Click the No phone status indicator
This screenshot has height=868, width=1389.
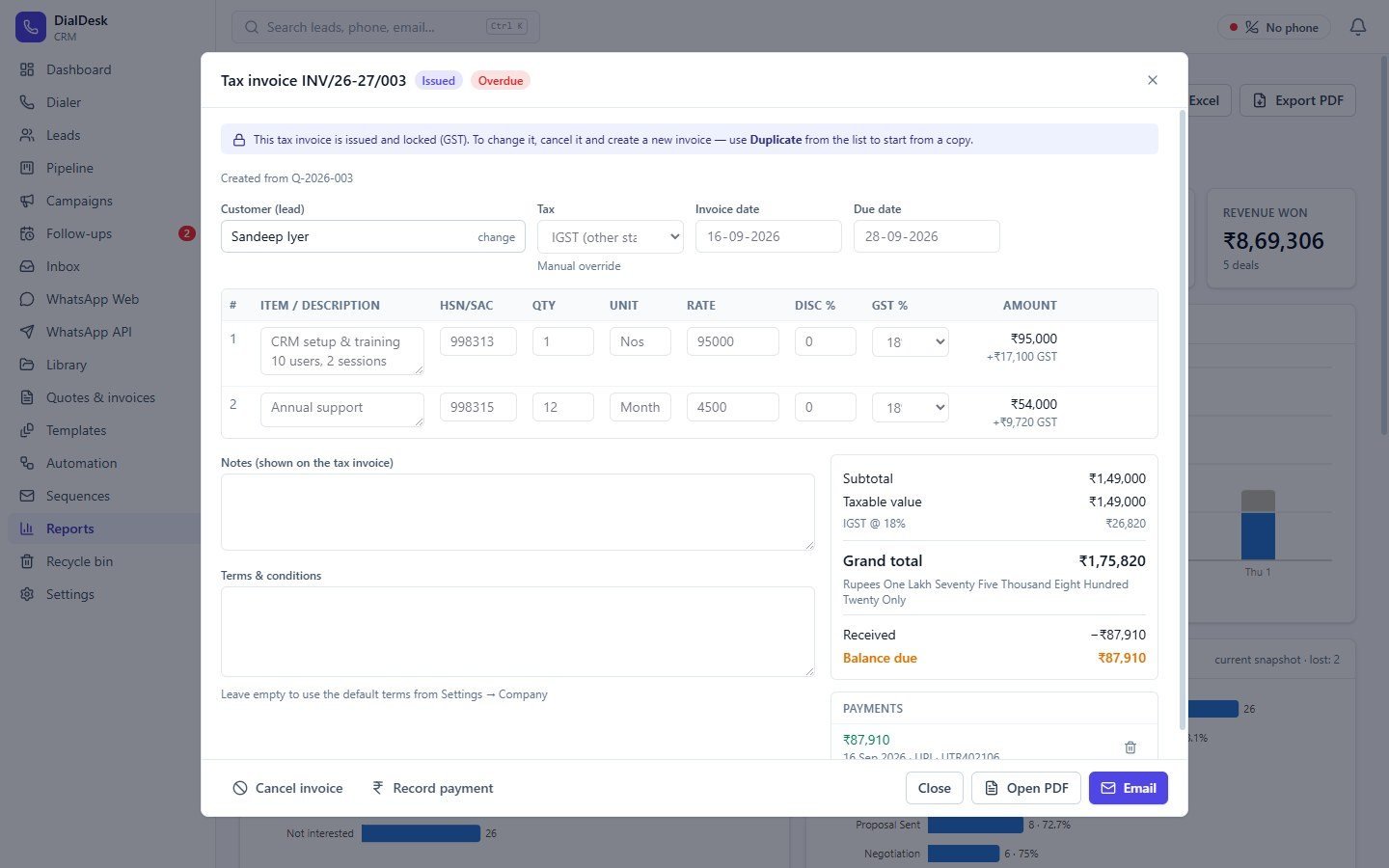tap(1274, 27)
